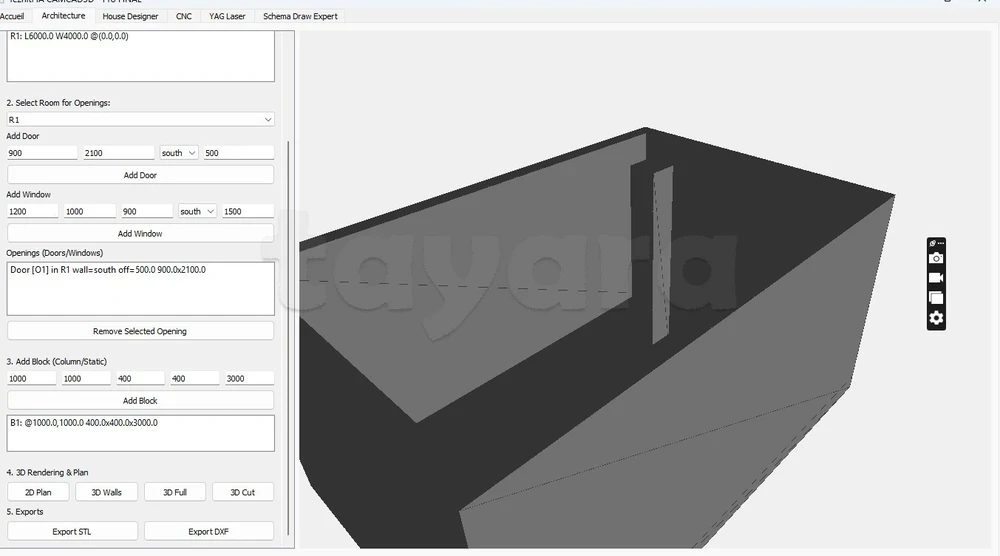The image size is (1000, 556).
Task: Click the stacked windows capture icon
Action: (936, 298)
